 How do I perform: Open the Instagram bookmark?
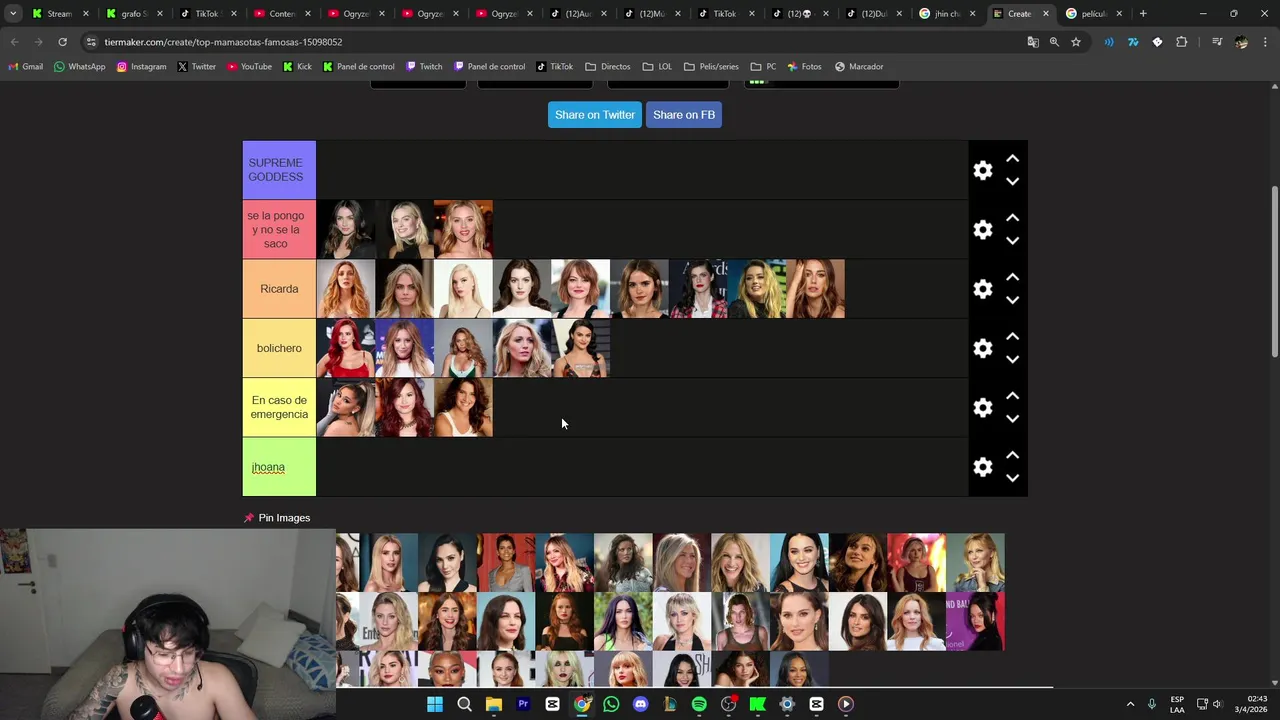click(x=141, y=67)
